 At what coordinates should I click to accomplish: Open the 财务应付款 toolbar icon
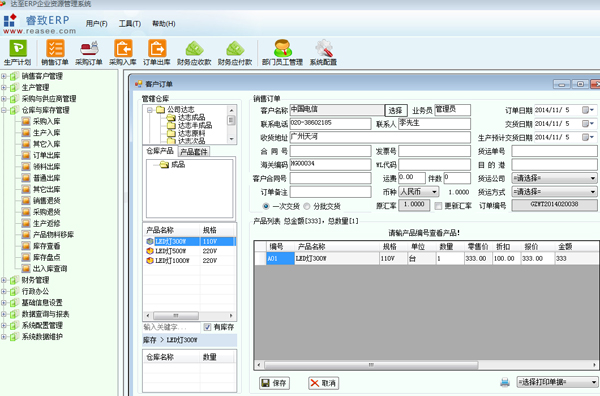pos(235,52)
